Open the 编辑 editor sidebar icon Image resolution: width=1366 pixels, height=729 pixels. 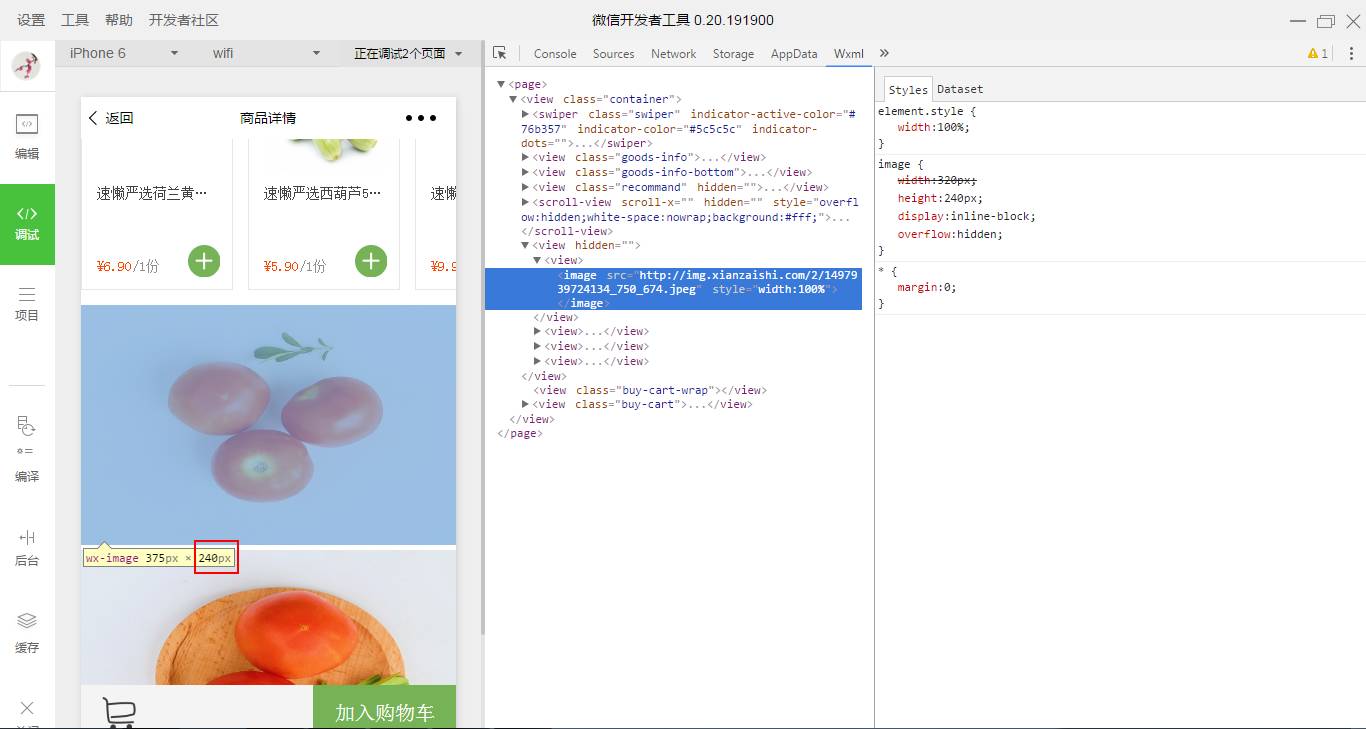point(27,135)
